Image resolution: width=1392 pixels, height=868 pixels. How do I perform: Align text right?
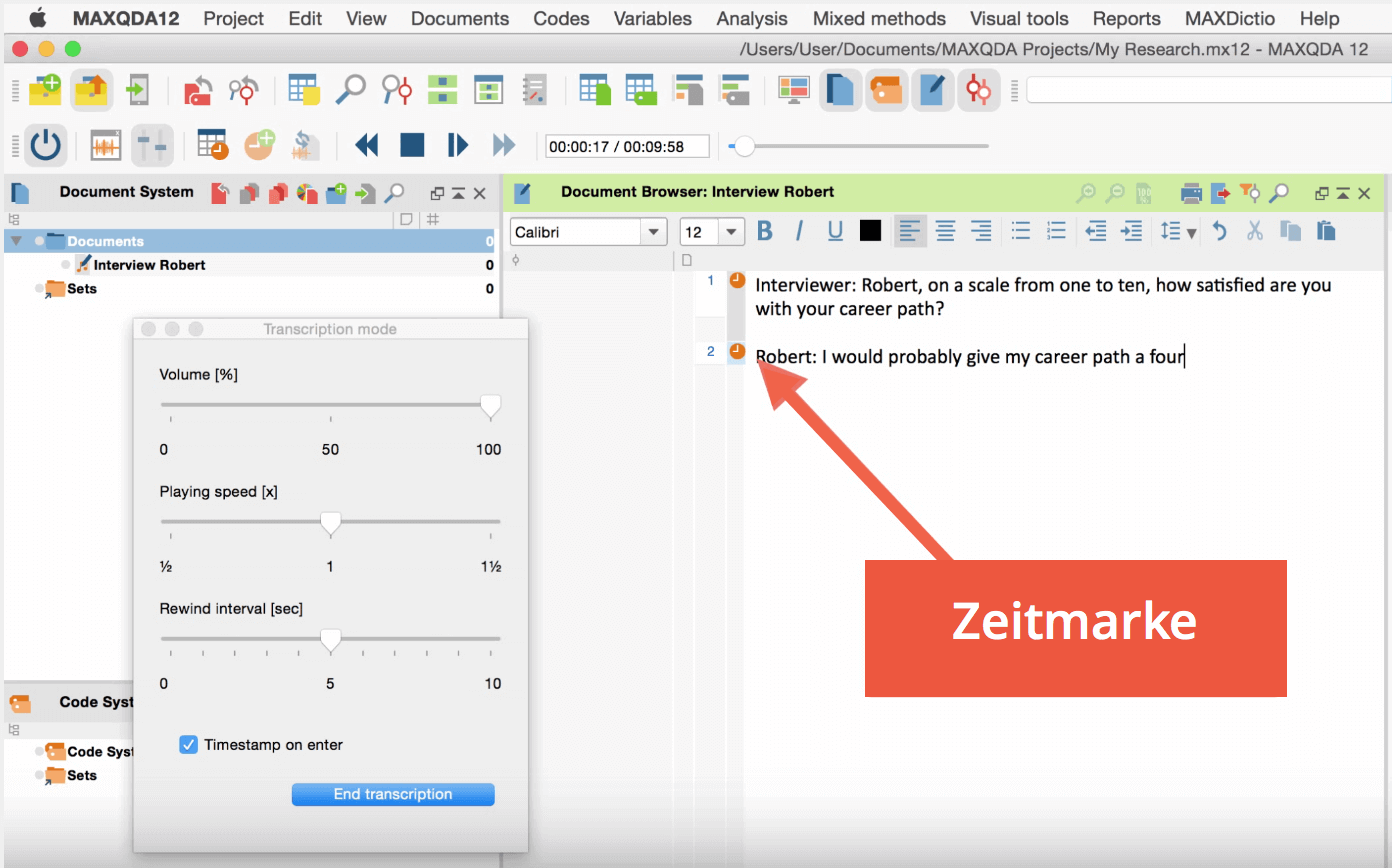pyautogui.click(x=981, y=231)
